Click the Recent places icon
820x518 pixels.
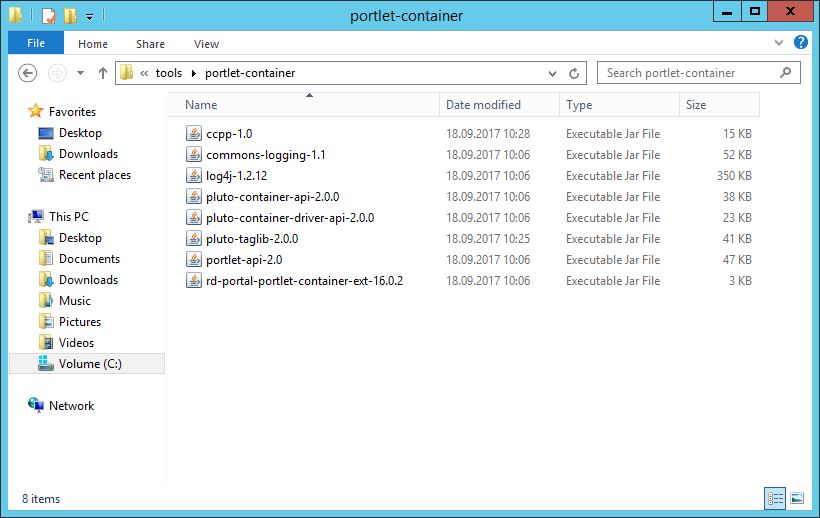click(46, 175)
